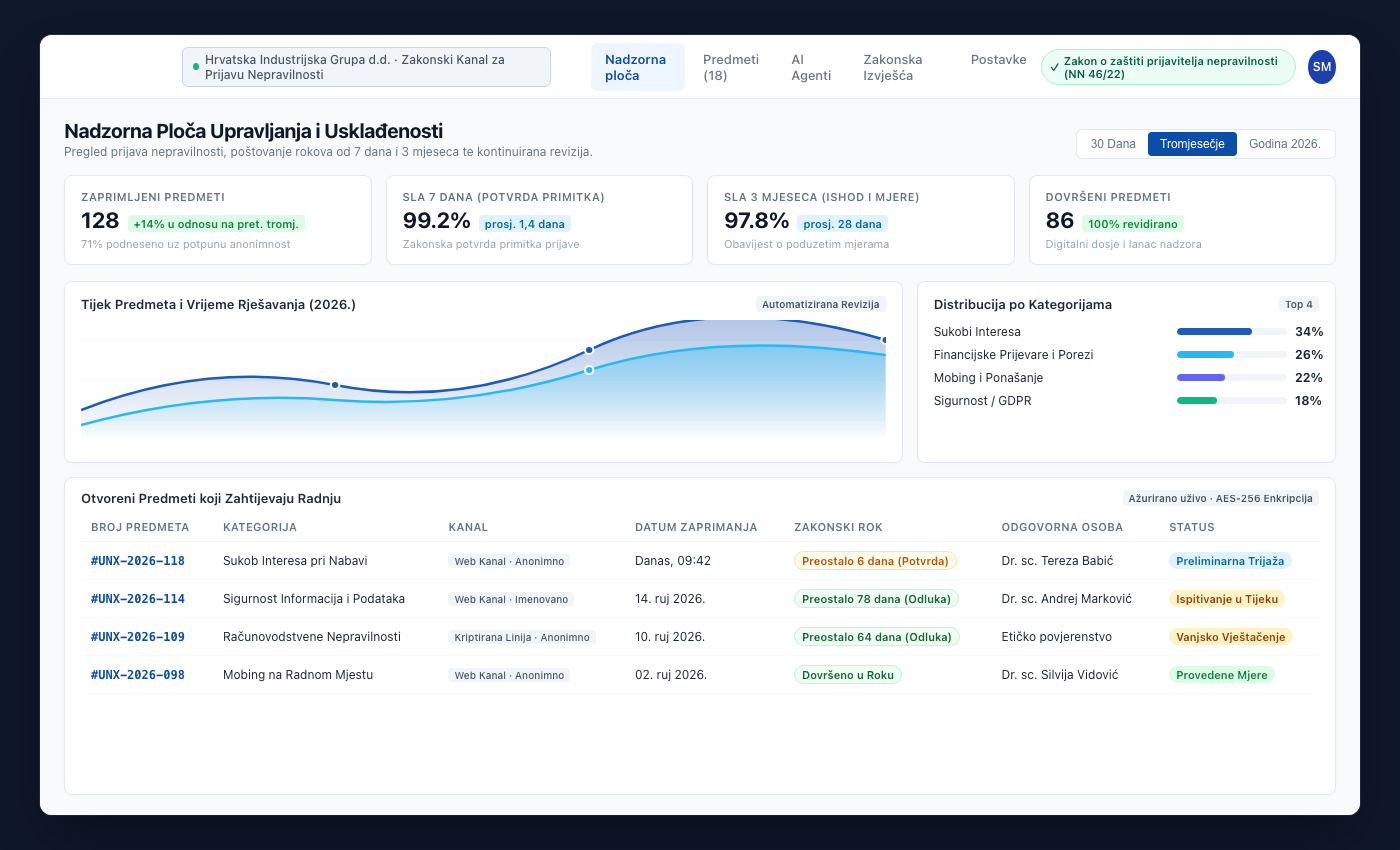
Task: Click the Računovodstvene Nepravilnosti category cell
Action: click(x=312, y=637)
